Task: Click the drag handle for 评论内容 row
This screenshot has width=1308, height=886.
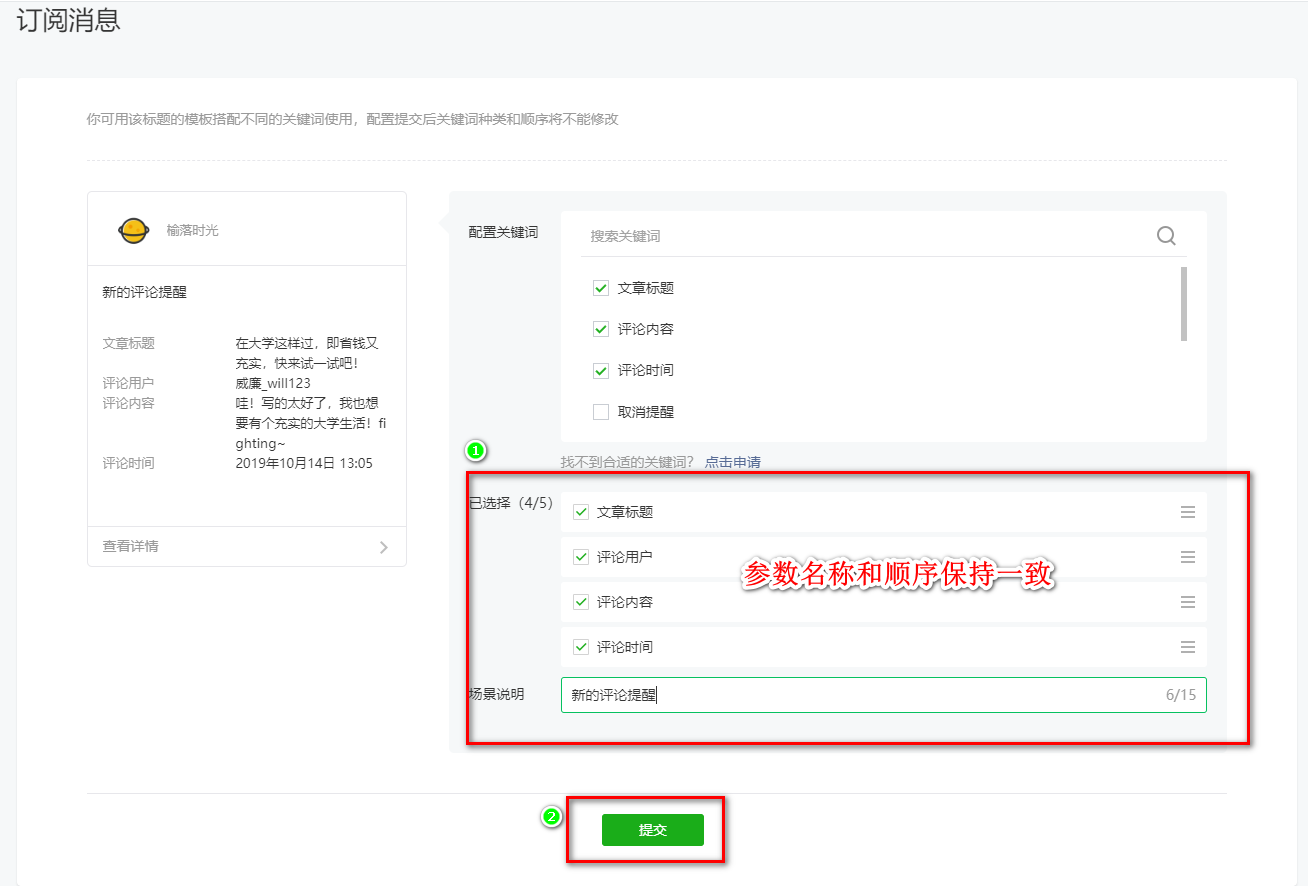Action: pyautogui.click(x=1187, y=602)
